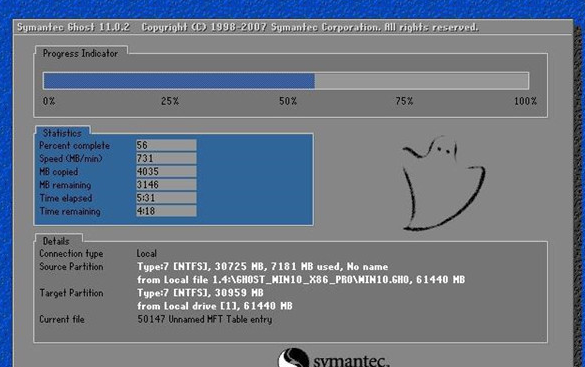Click the 'Speed (MB/min)' label

(x=71, y=159)
